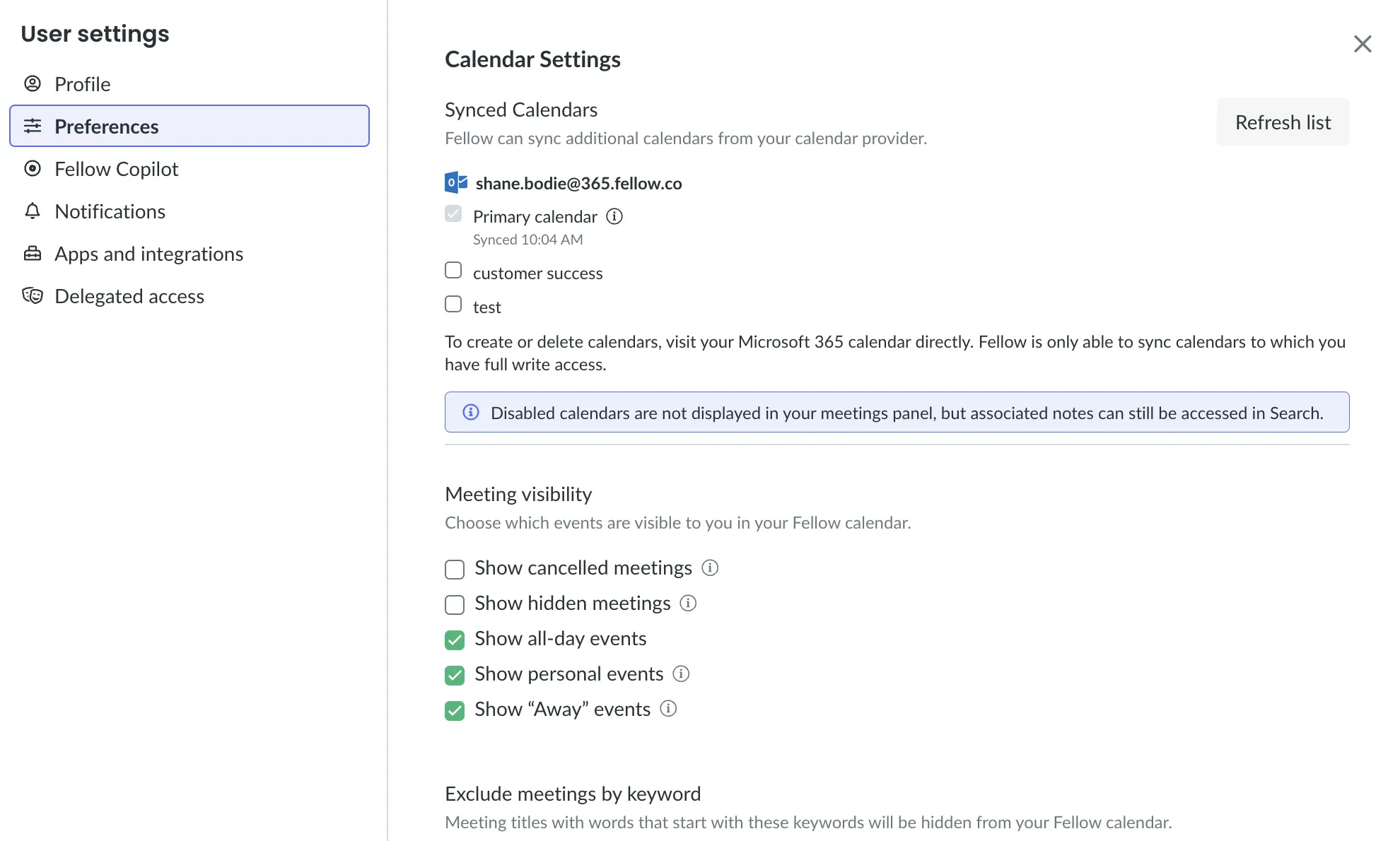1400x841 pixels.
Task: Click the Fellow Copilot record icon
Action: coord(33,169)
